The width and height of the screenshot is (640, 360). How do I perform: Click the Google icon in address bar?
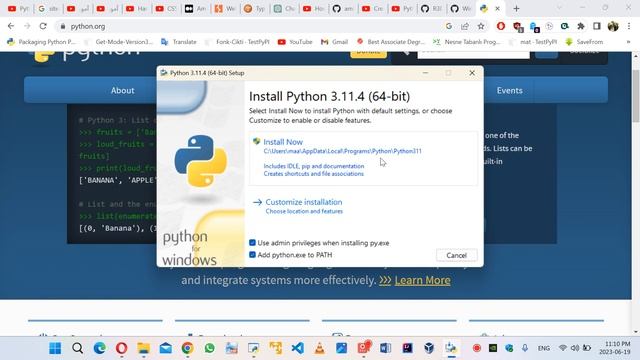click(449, 26)
